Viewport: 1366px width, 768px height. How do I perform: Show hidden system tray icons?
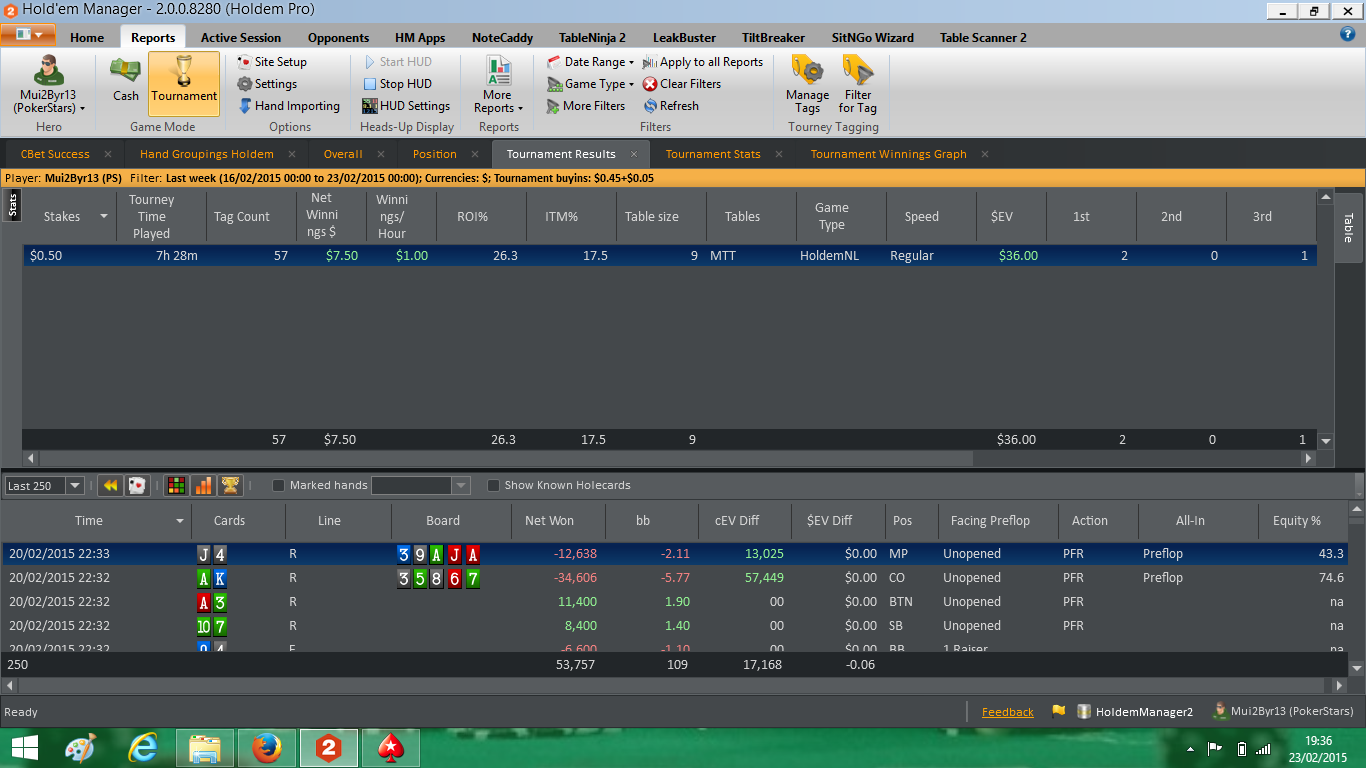click(x=1191, y=748)
